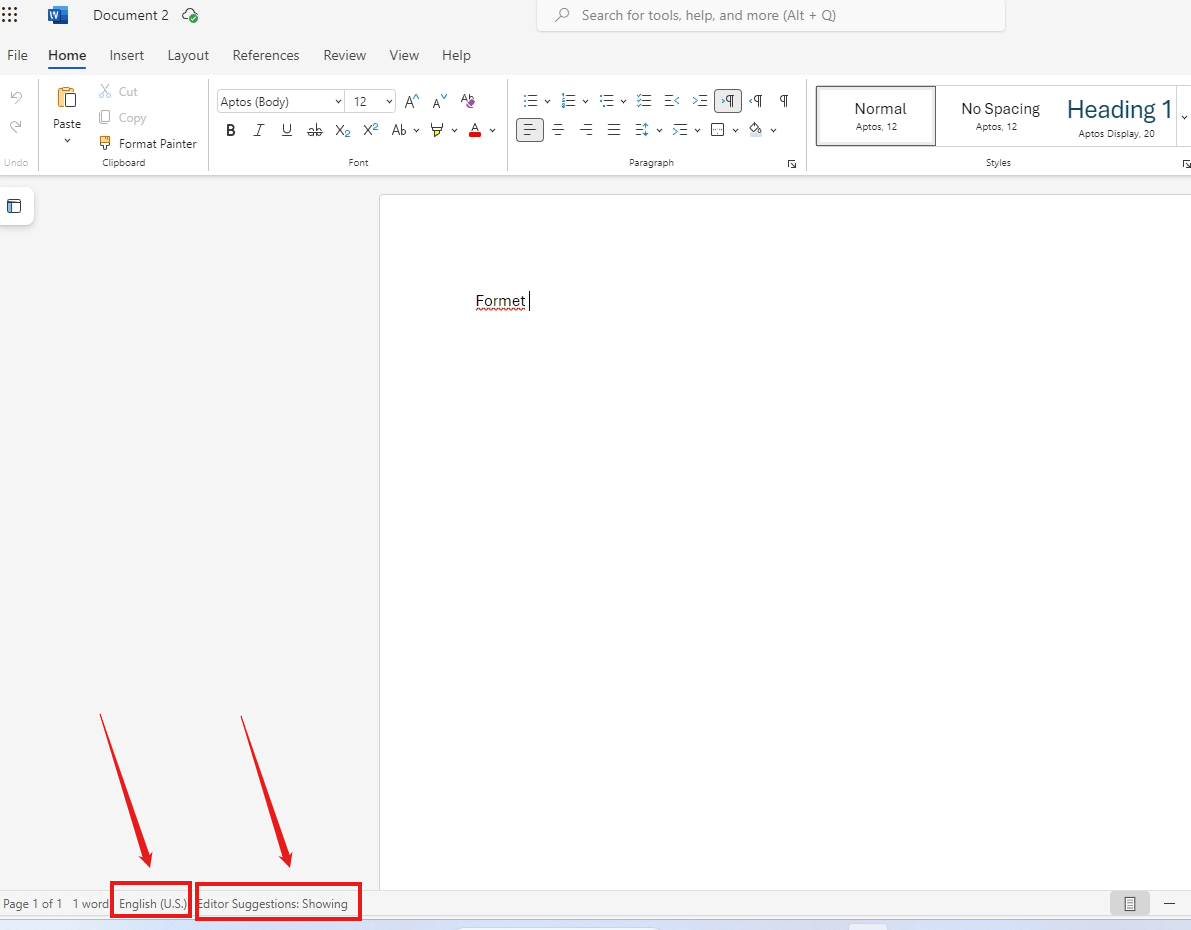Open the Format Painter tool
This screenshot has height=930, width=1191.
point(148,143)
